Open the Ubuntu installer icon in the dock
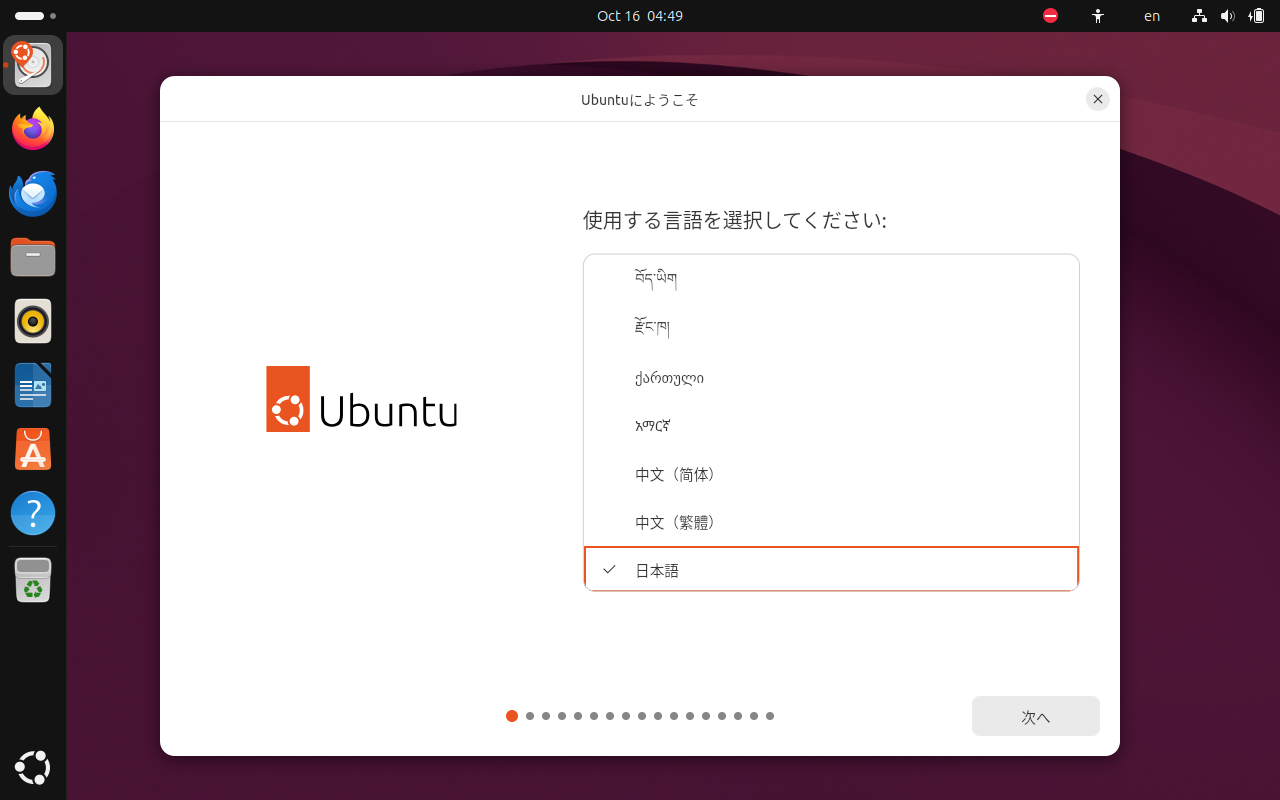 pos(33,65)
